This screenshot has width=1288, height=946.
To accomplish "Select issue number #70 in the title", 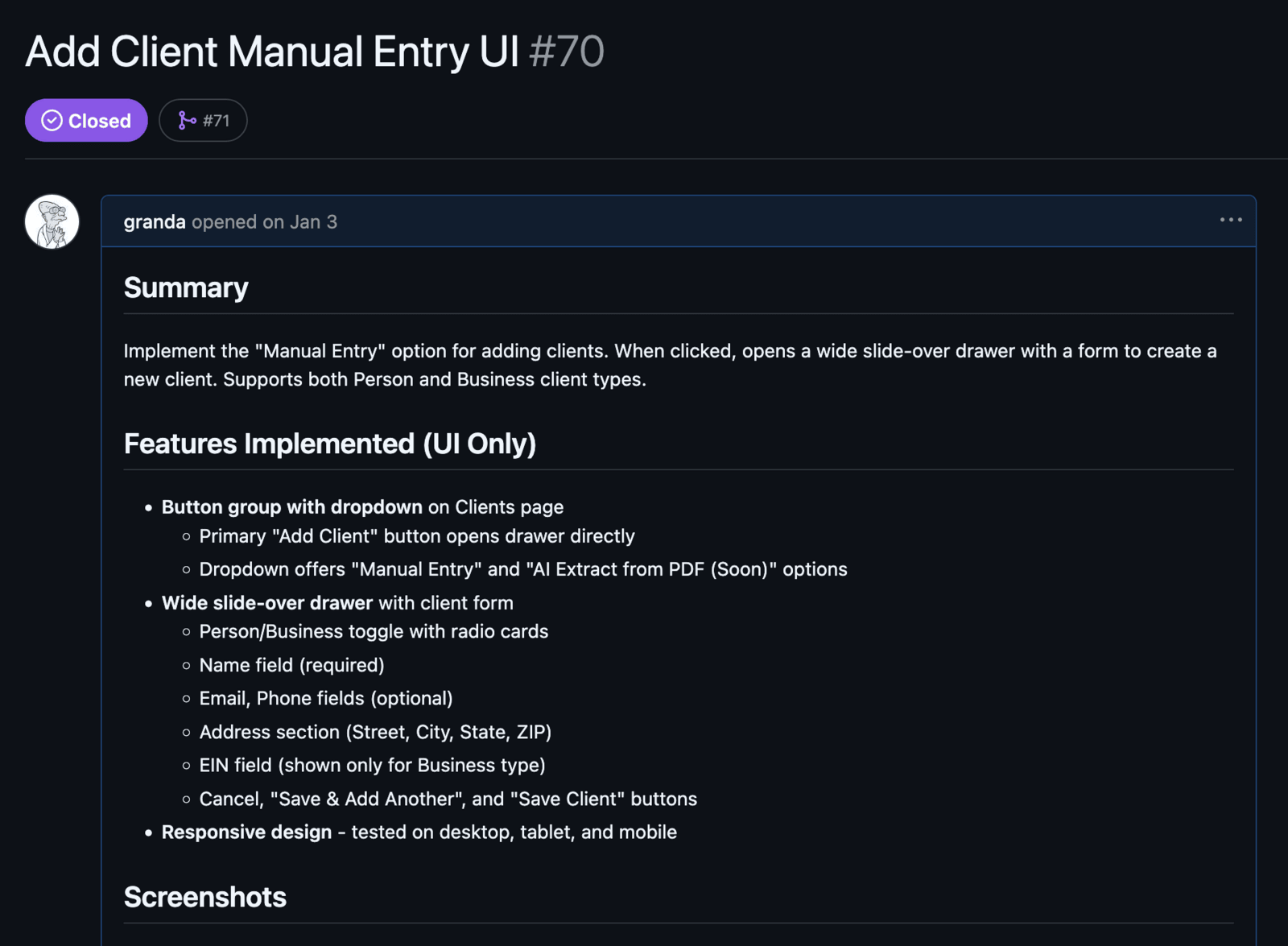I will pyautogui.click(x=566, y=51).
